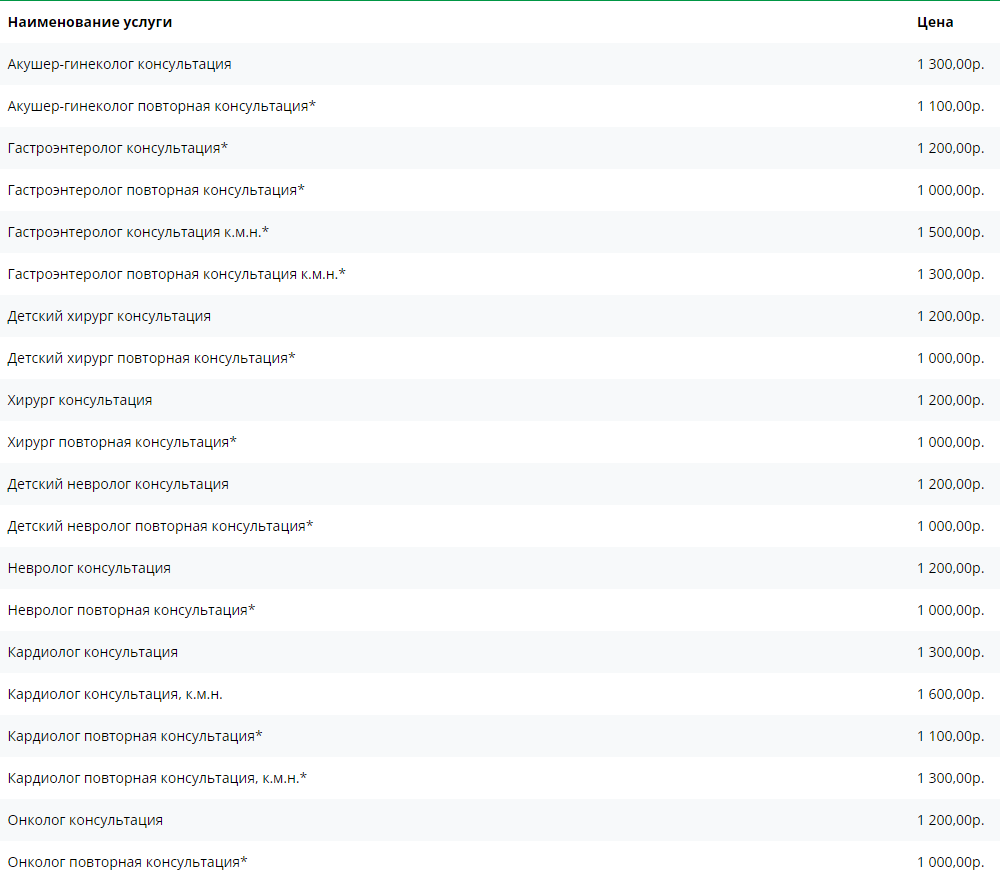Click the 1 500,00р. price for Гастроэнтеролог к.м.н.
The image size is (1000, 879).
click(950, 232)
